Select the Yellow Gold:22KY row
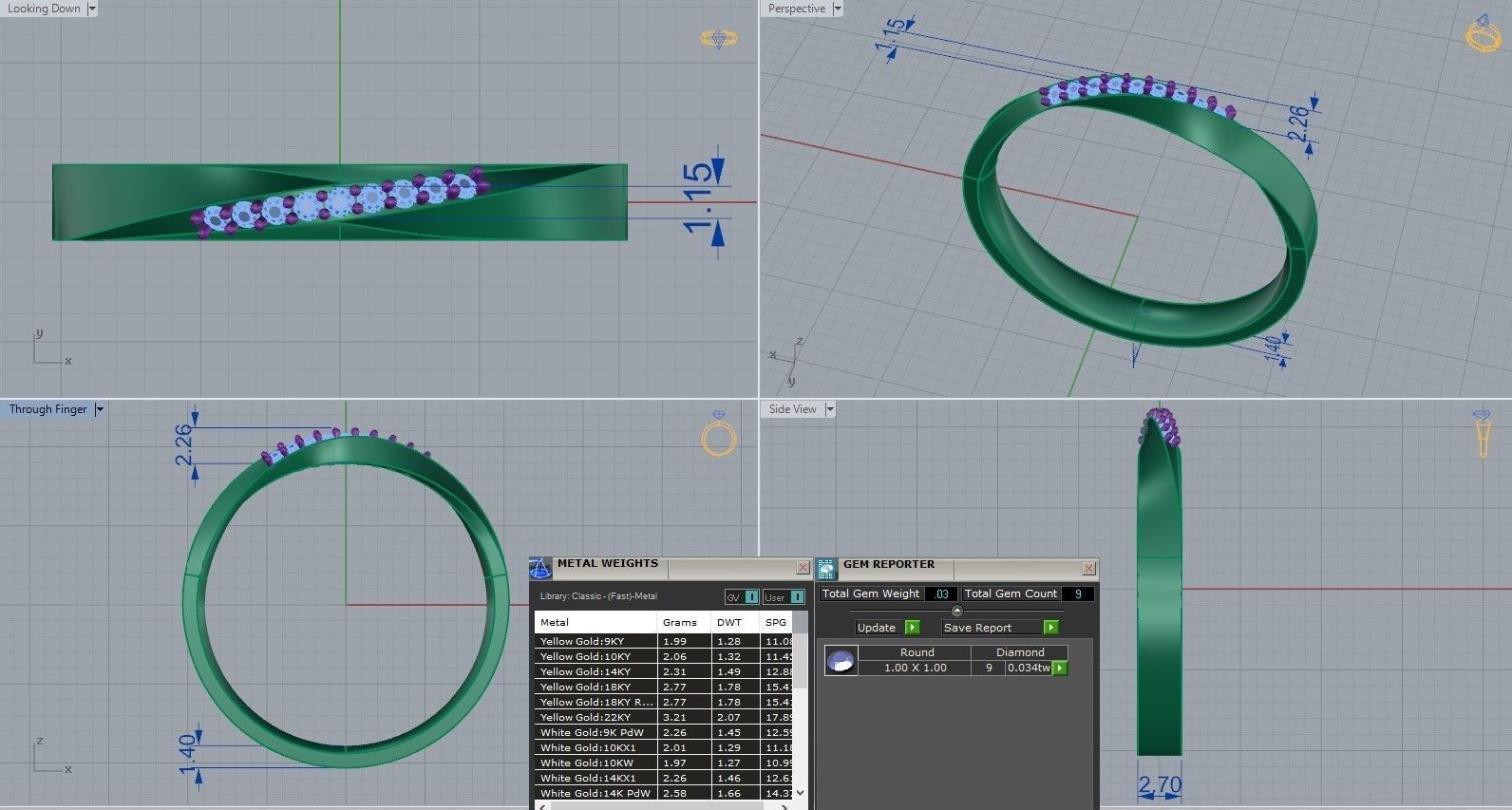Screen dimensions: 1512x810 pyautogui.click(x=664, y=717)
